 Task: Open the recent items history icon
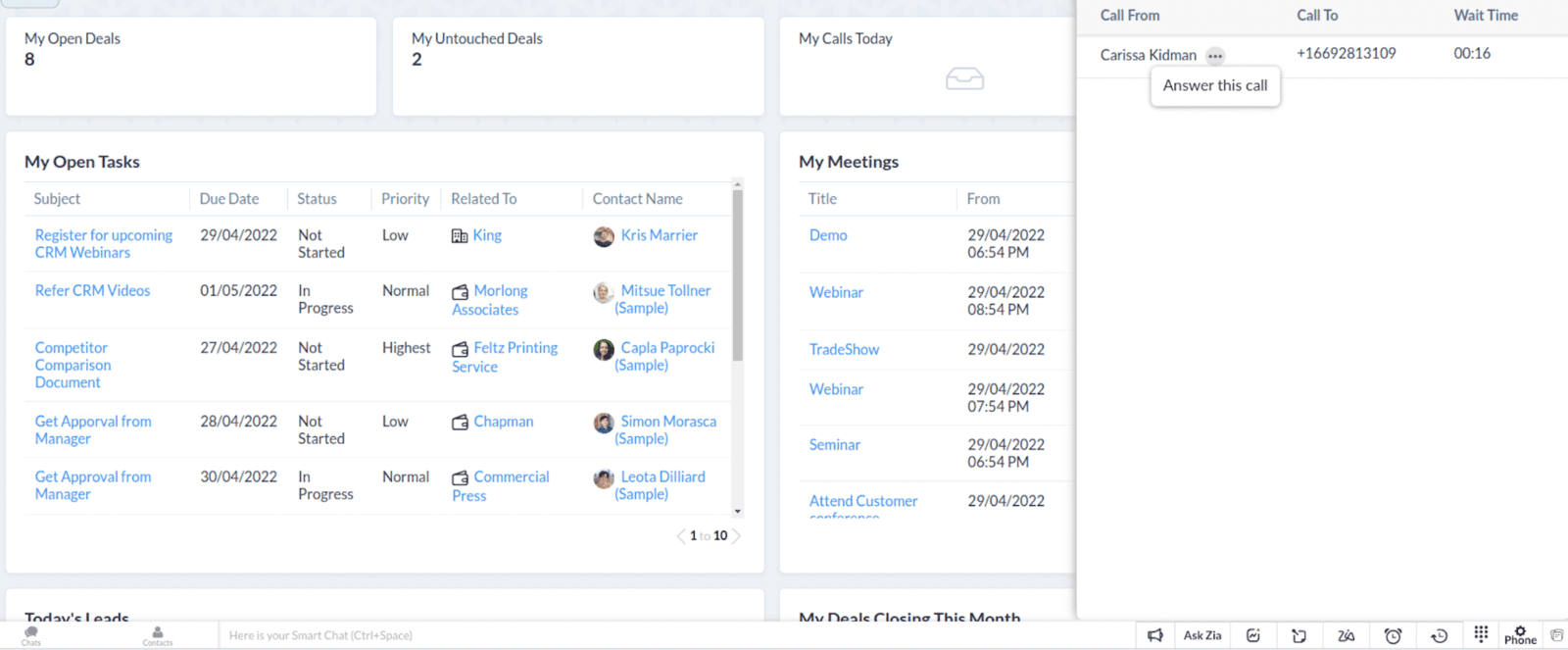(1439, 635)
